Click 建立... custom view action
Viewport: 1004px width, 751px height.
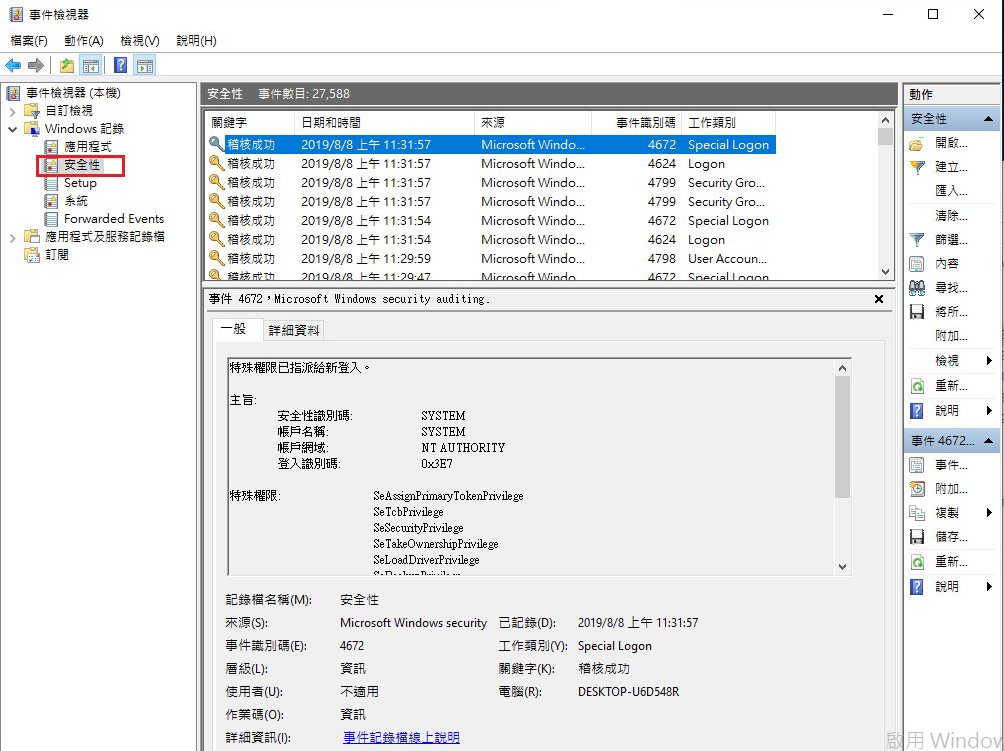[x=951, y=167]
